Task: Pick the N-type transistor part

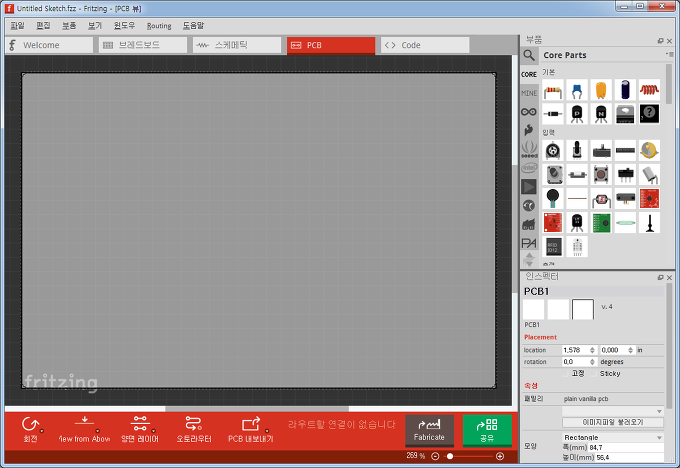Action: pos(601,114)
